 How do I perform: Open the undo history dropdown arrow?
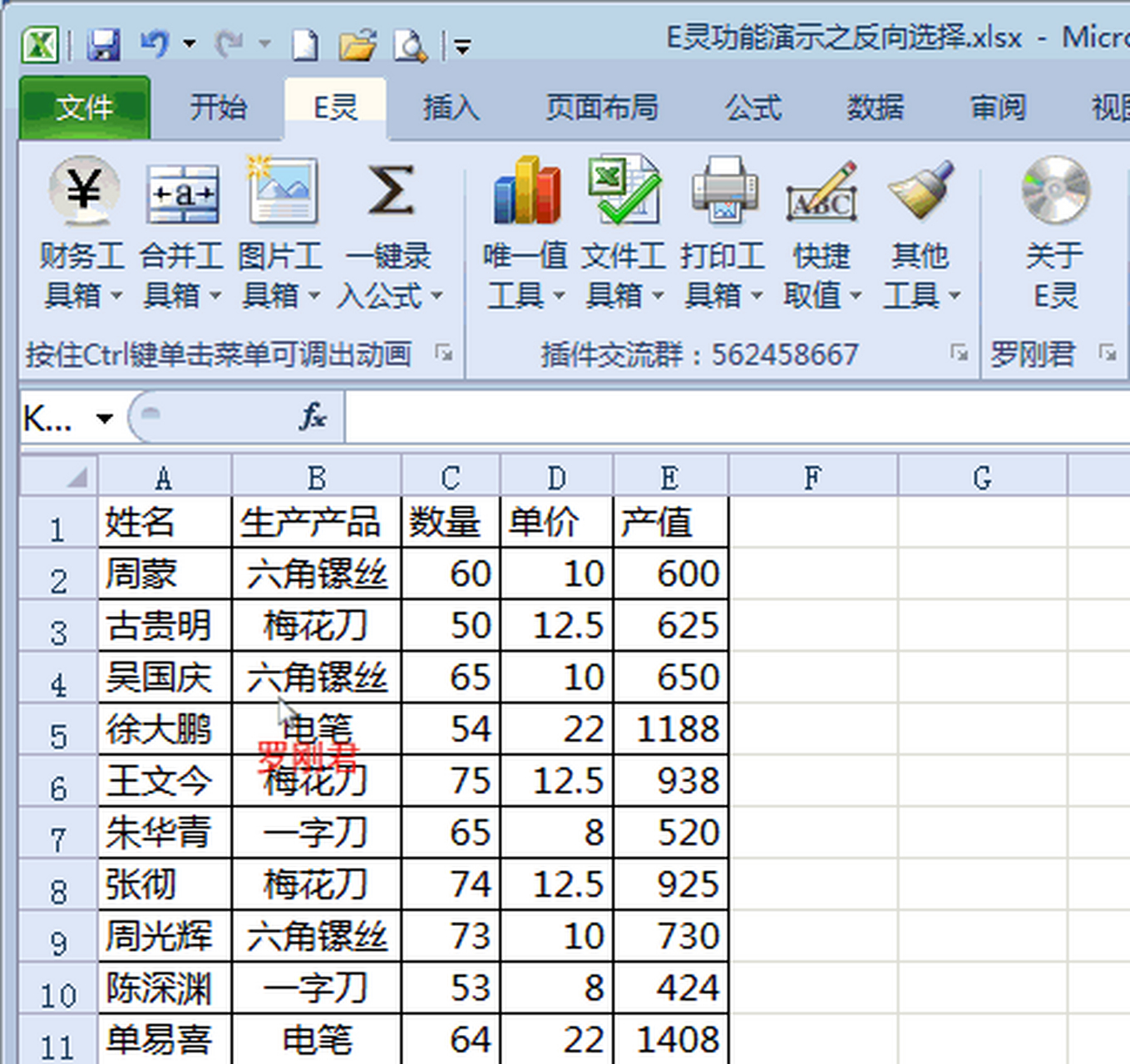click(x=190, y=44)
